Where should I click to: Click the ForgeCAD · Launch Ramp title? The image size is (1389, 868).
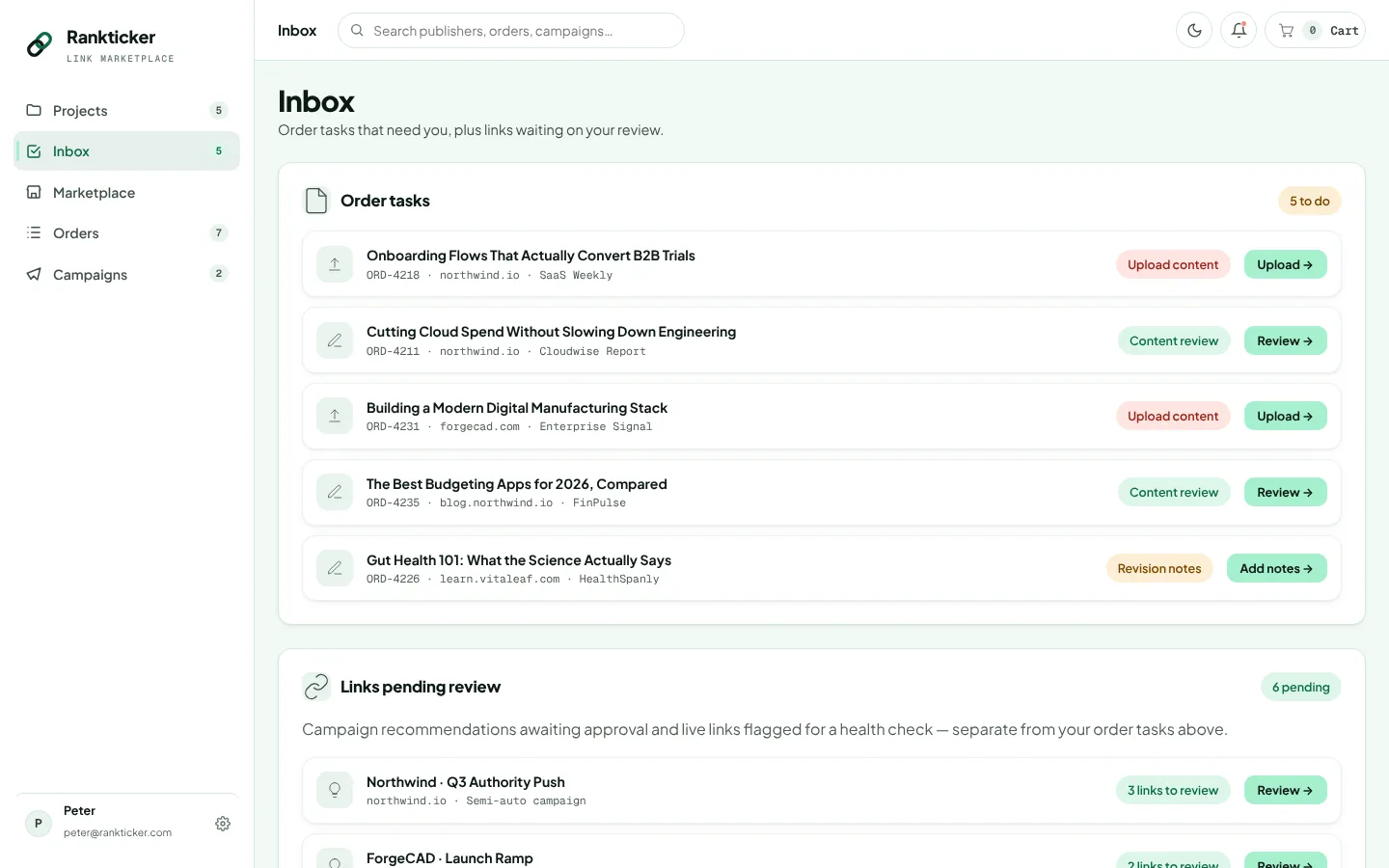[449, 858]
